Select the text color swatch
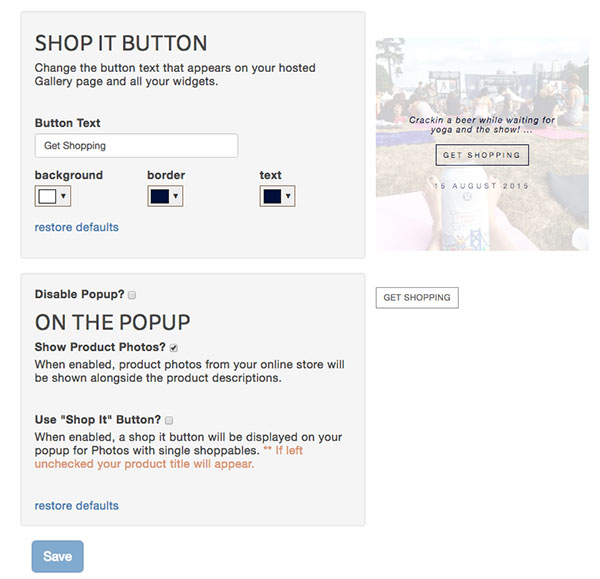This screenshot has width=600, height=579. (x=271, y=196)
